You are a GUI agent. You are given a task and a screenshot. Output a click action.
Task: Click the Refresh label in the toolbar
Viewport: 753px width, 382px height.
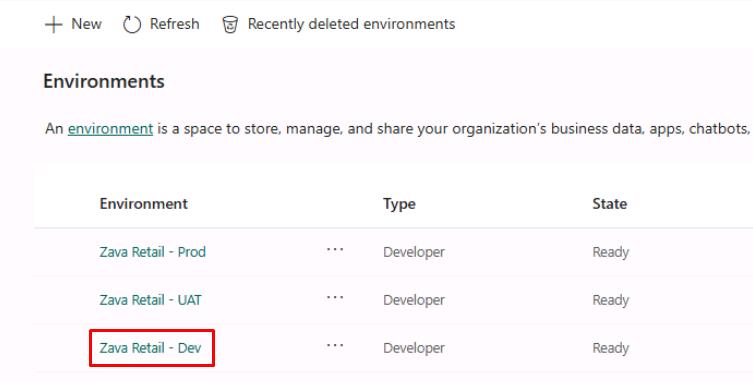click(x=174, y=24)
